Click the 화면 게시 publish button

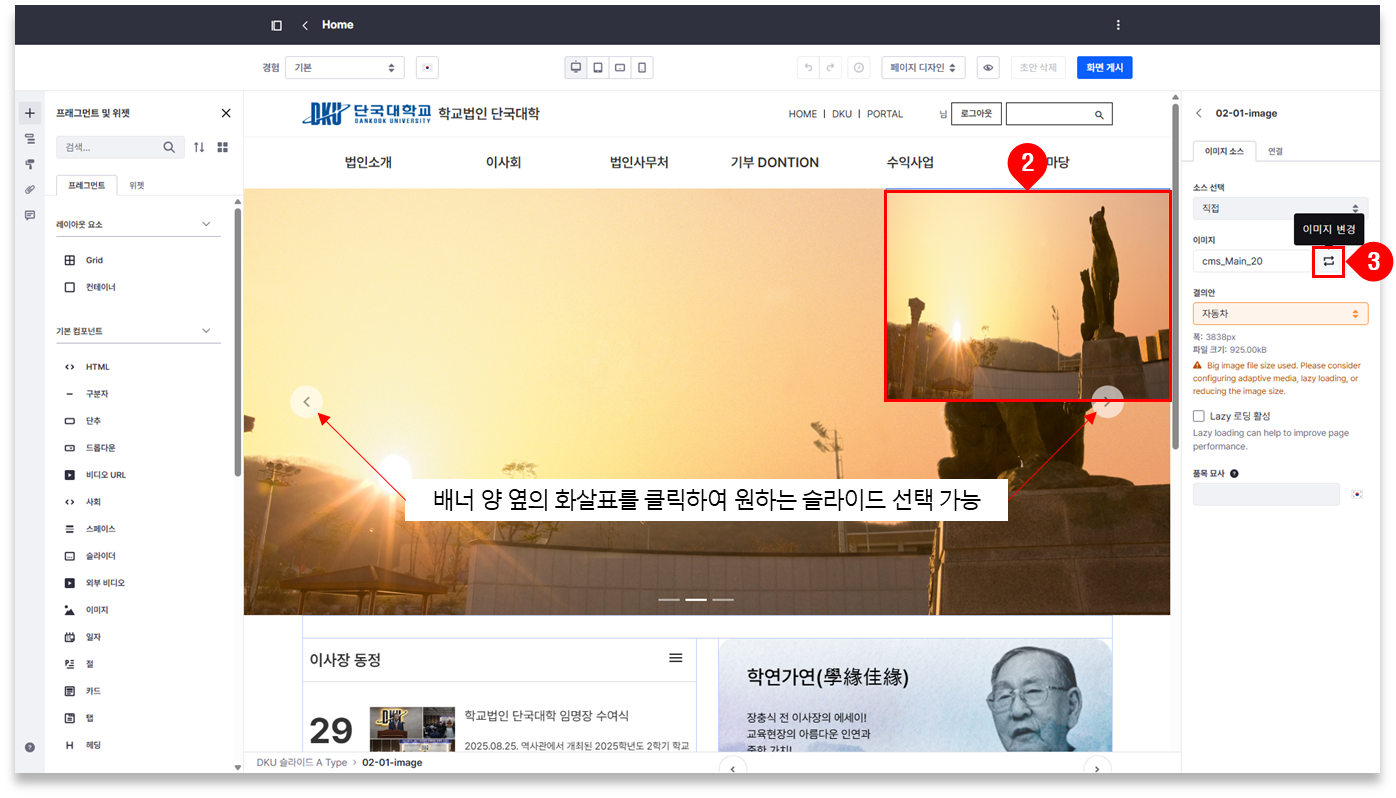[x=1104, y=68]
